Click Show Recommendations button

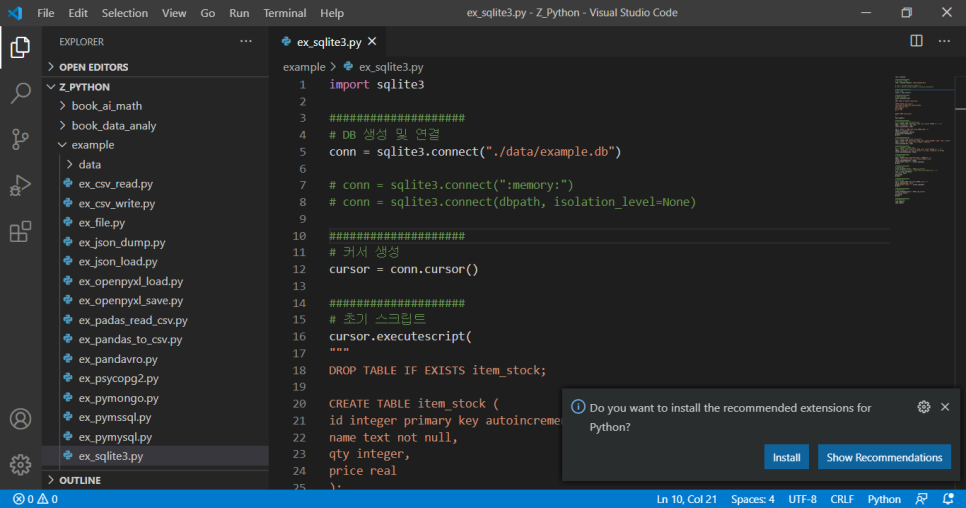click(884, 458)
